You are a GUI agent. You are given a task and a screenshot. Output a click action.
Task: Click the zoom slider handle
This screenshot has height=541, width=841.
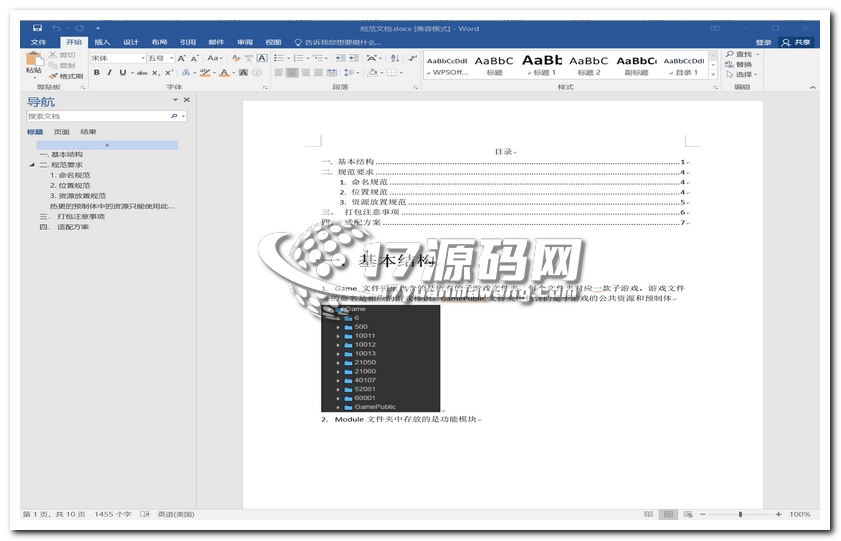click(x=740, y=514)
